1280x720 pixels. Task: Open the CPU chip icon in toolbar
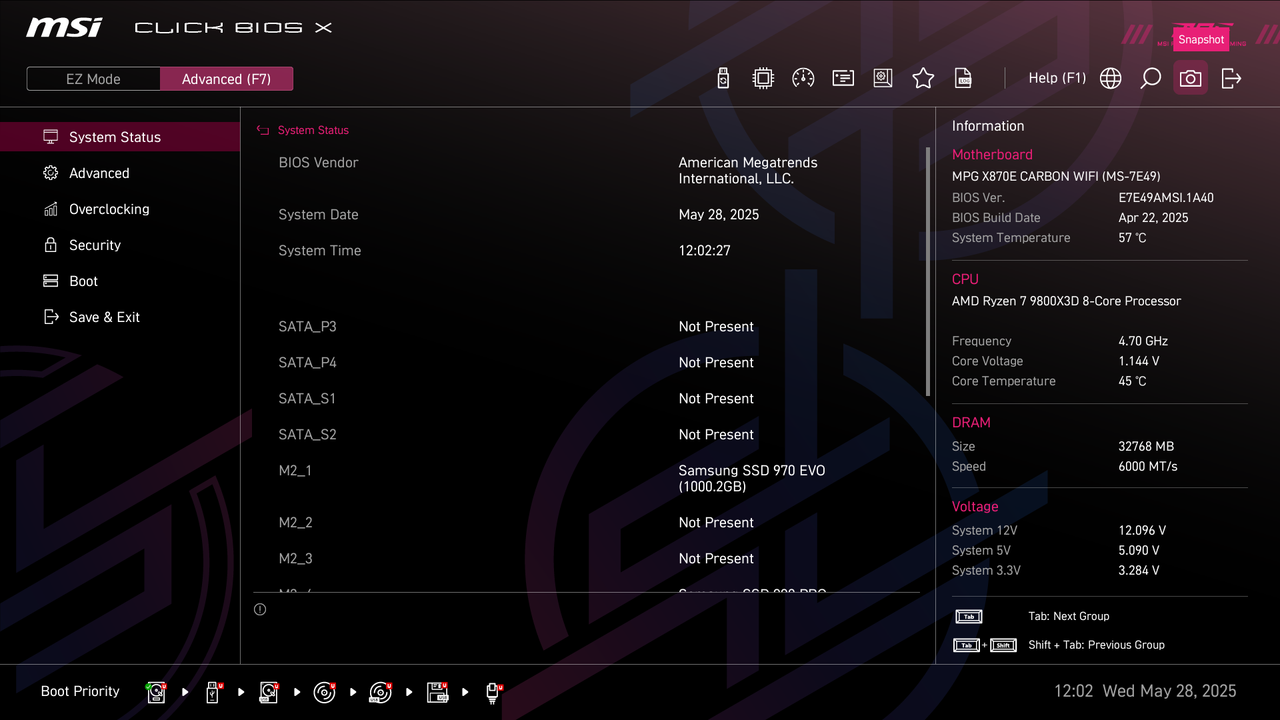(x=763, y=78)
